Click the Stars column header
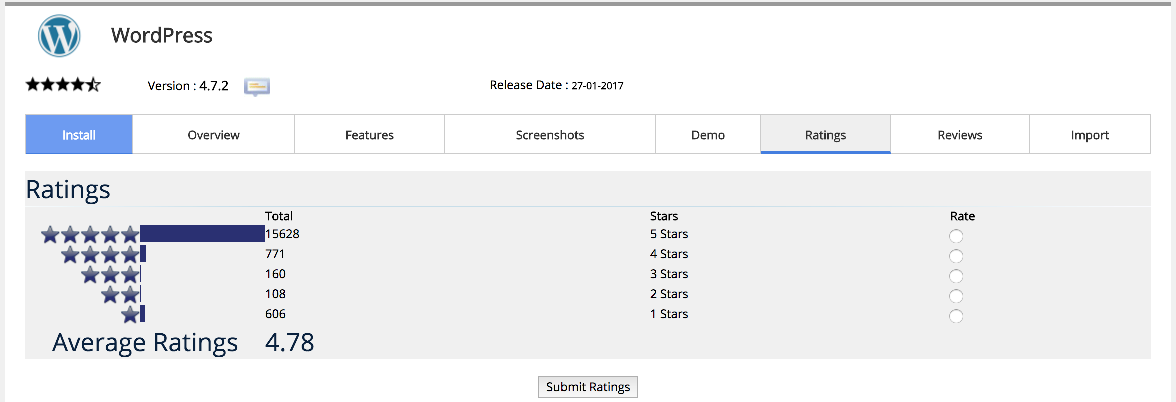 click(664, 216)
